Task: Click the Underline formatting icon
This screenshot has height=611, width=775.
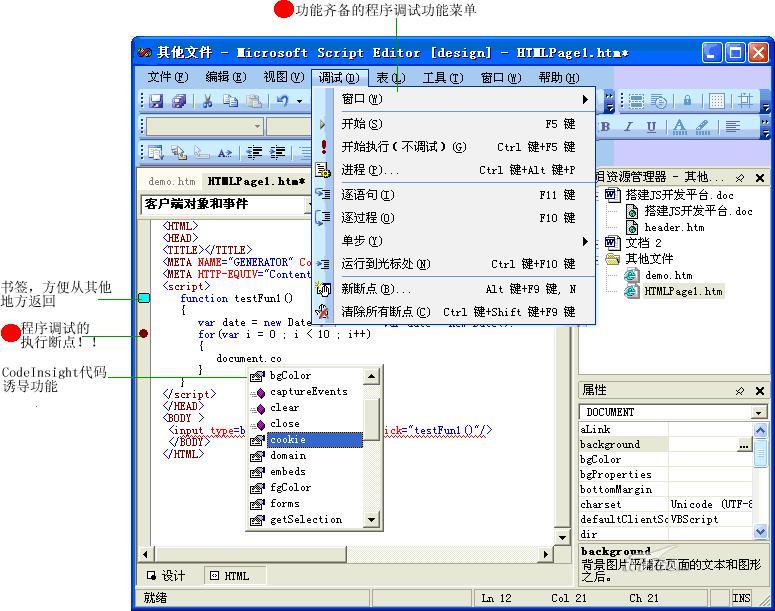Action: click(x=652, y=127)
